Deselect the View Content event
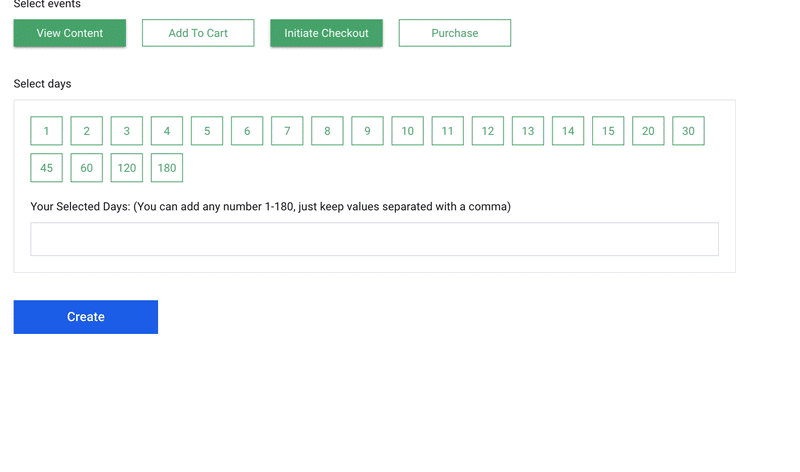800x472 pixels. [70, 33]
